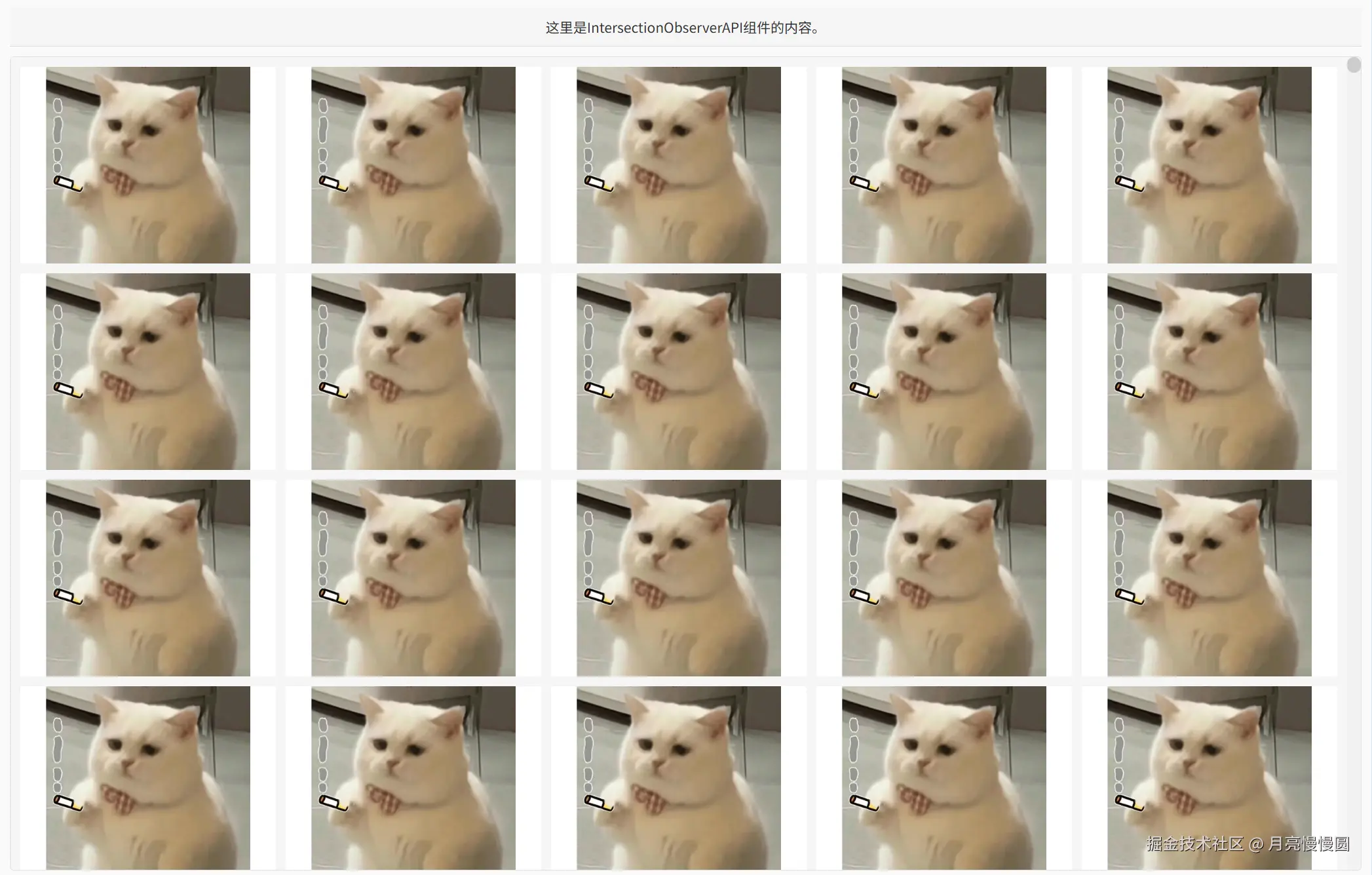Screen dimensions: 1372x875
Task: Click the cat image in bottom row, first column
Action: [148, 777]
